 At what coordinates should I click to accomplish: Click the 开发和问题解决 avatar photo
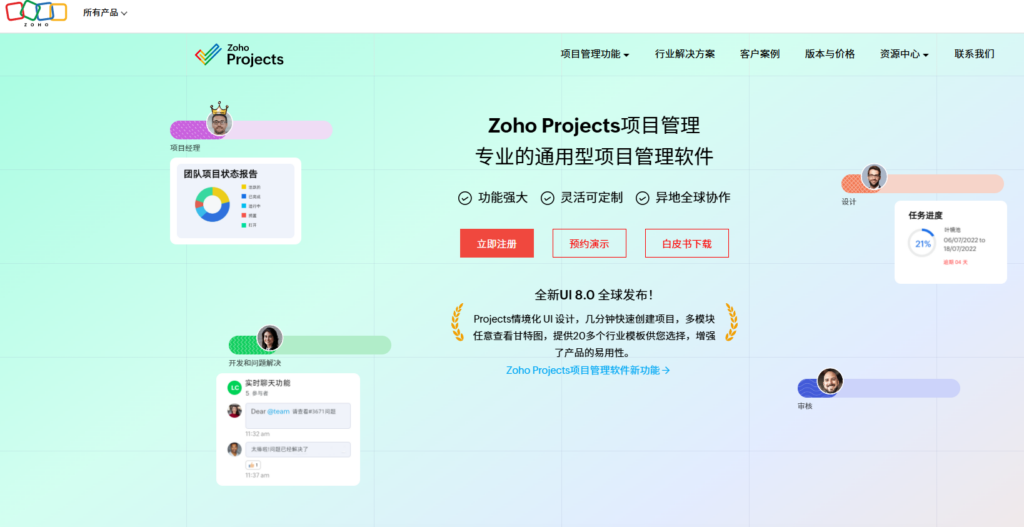tap(270, 338)
